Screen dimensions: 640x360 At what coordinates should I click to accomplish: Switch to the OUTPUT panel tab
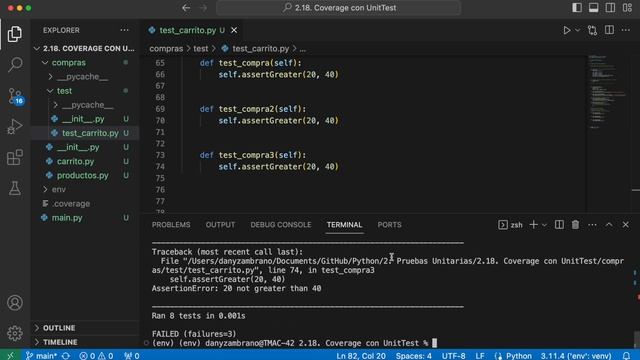click(x=220, y=225)
